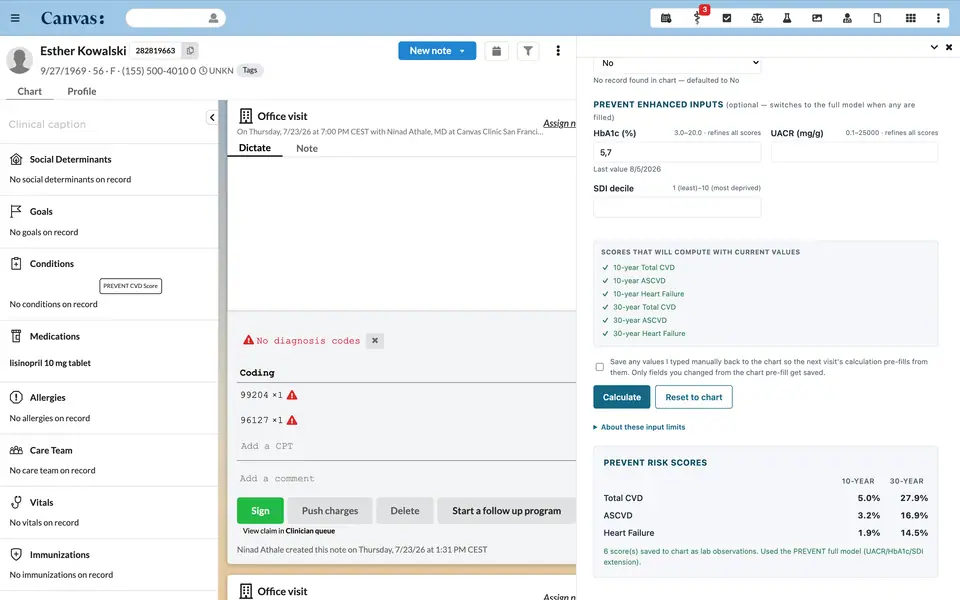Click Start a follow up program
The image size is (960, 600).
pyautogui.click(x=506, y=511)
